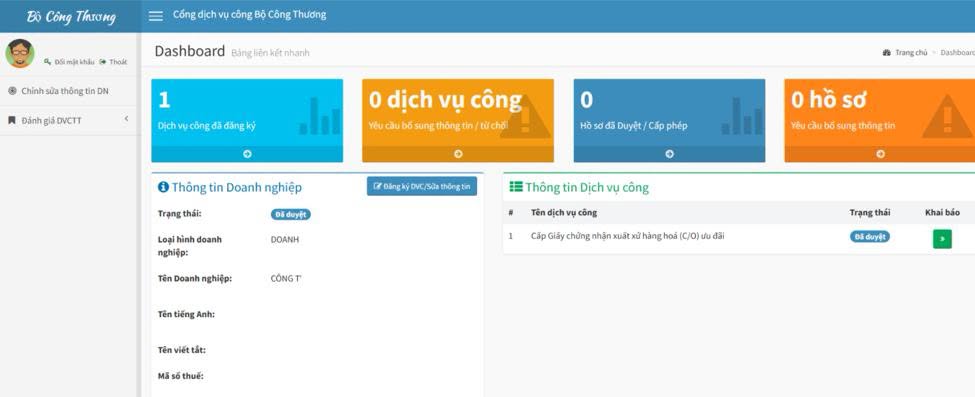Click the user avatar picture

(x=20, y=53)
